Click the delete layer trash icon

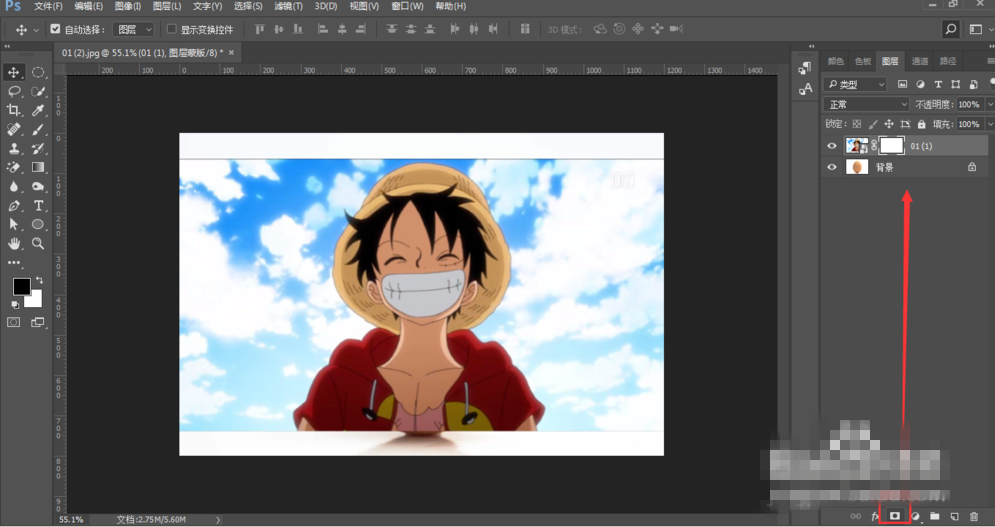point(973,516)
